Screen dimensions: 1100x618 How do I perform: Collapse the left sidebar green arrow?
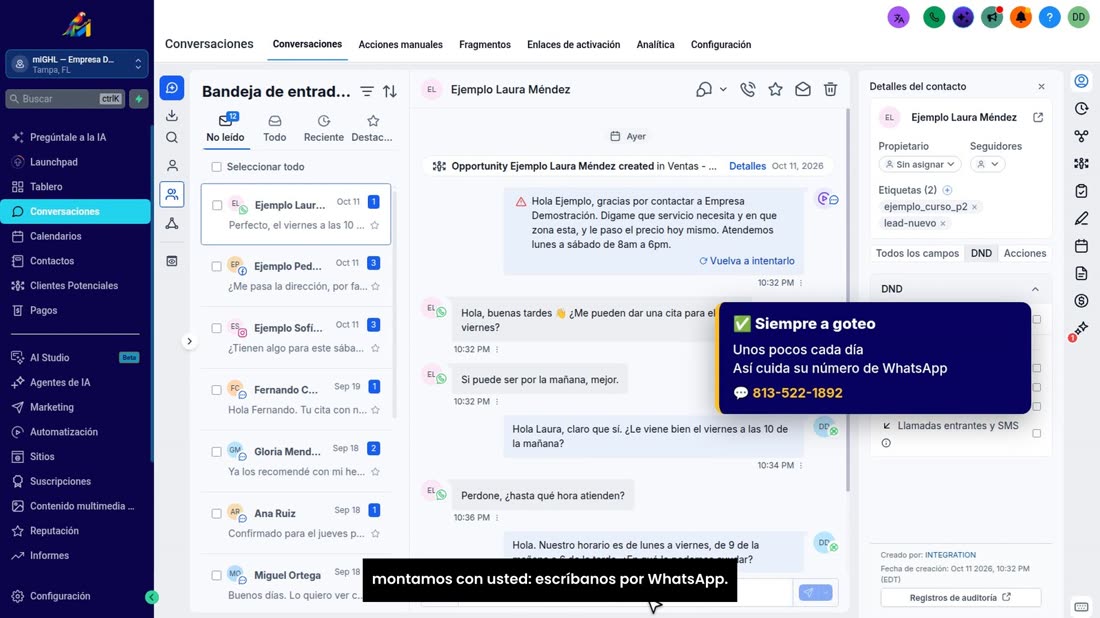[152, 597]
